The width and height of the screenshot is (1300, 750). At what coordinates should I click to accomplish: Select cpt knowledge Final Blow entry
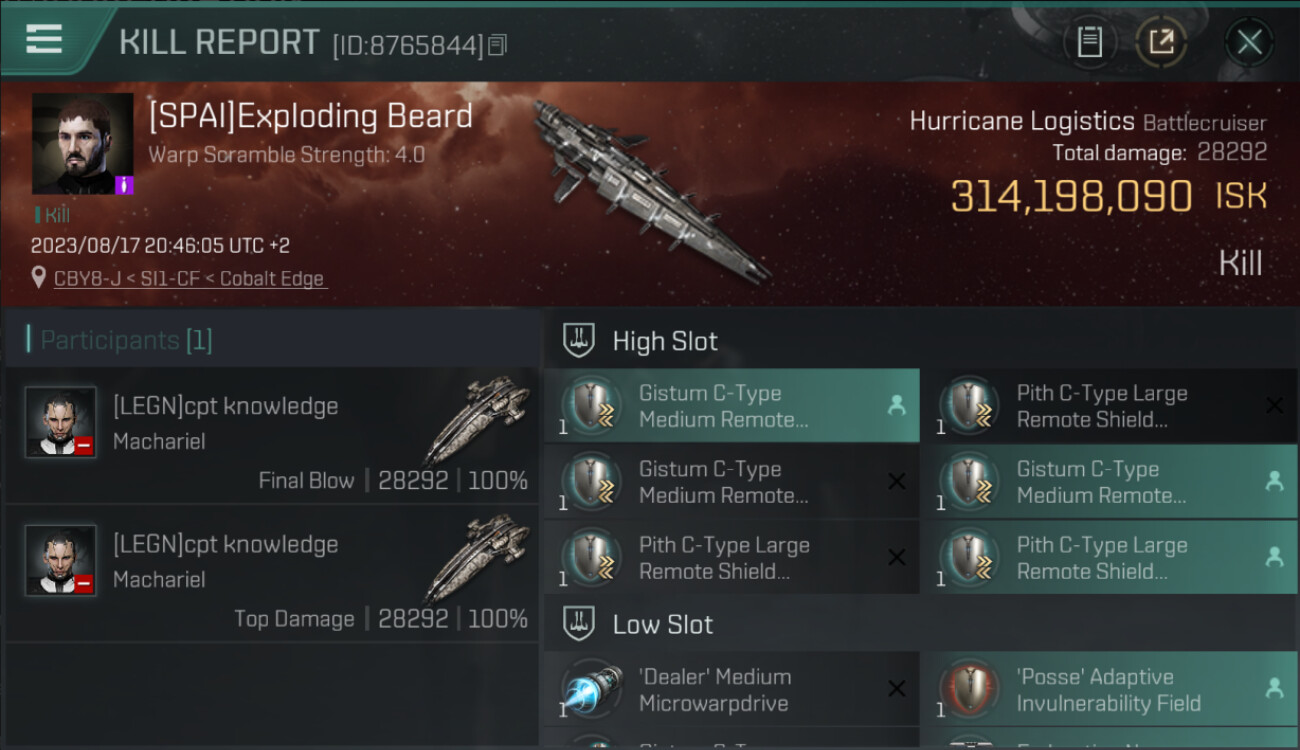[271, 435]
